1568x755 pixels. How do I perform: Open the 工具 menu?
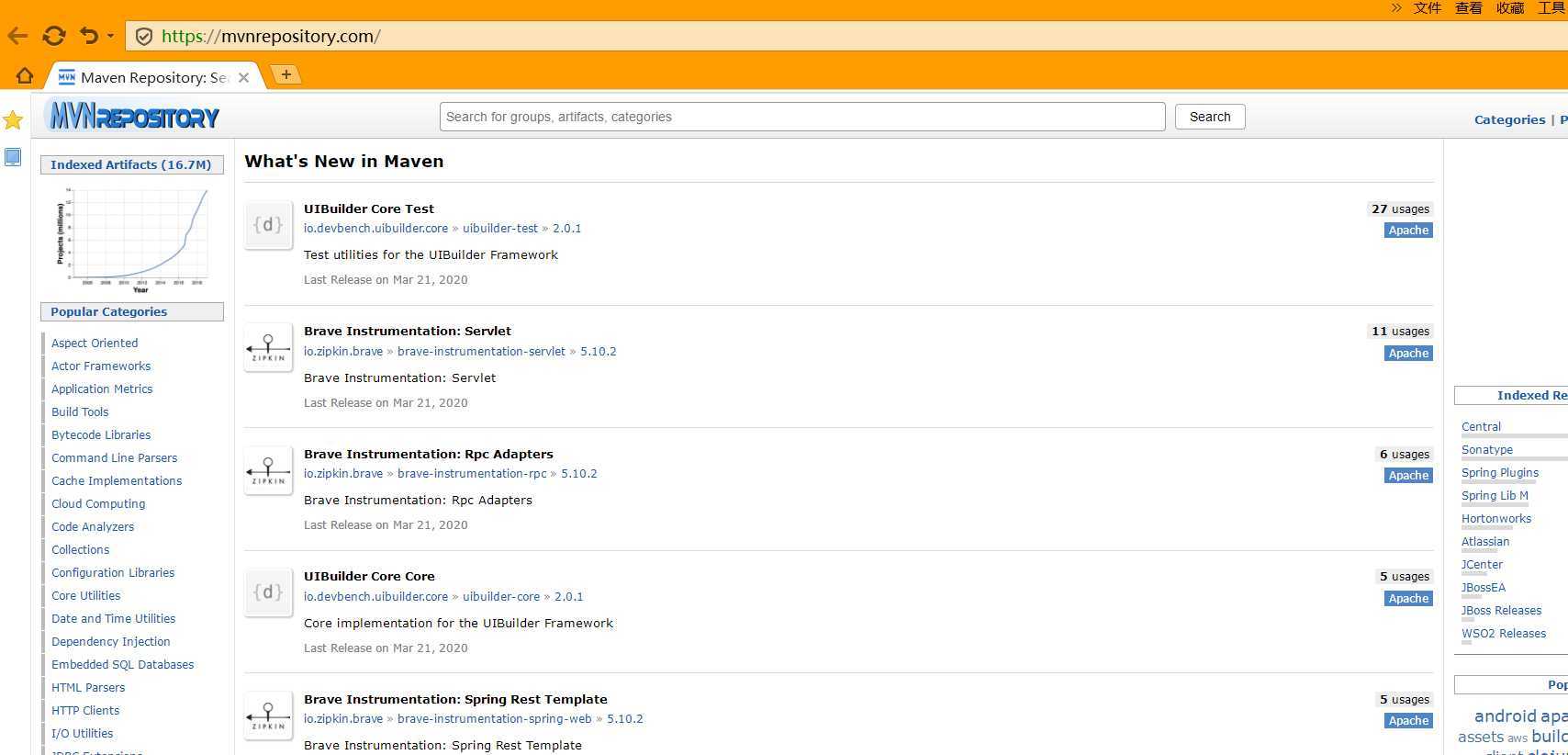[x=1552, y=8]
